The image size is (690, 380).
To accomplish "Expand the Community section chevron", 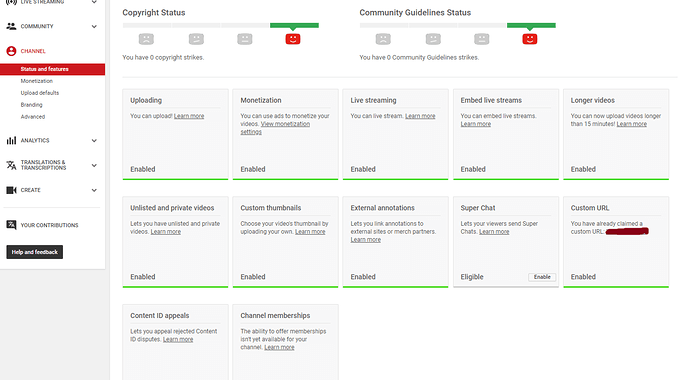I will point(94,26).
